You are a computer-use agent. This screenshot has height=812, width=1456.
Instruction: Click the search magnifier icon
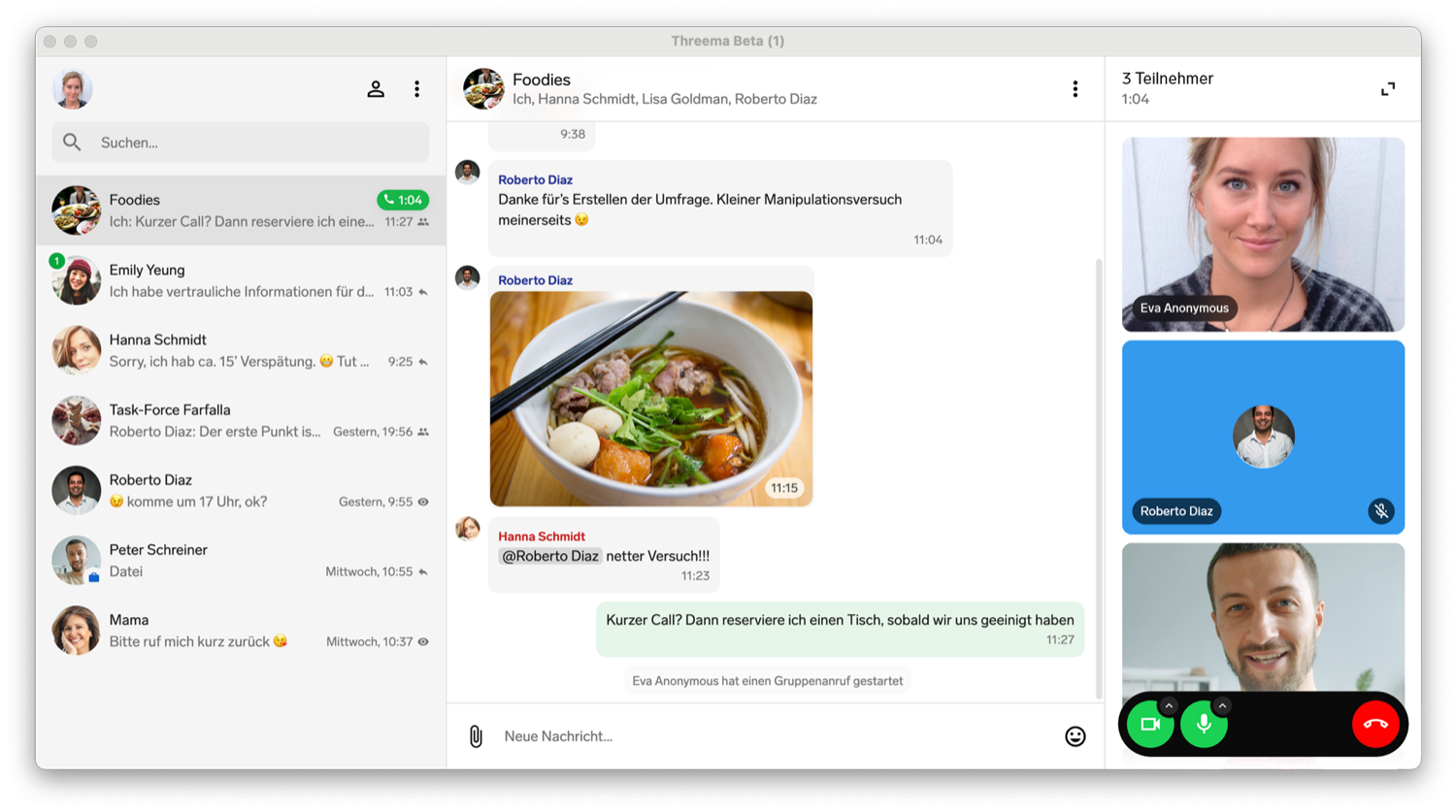click(x=72, y=143)
